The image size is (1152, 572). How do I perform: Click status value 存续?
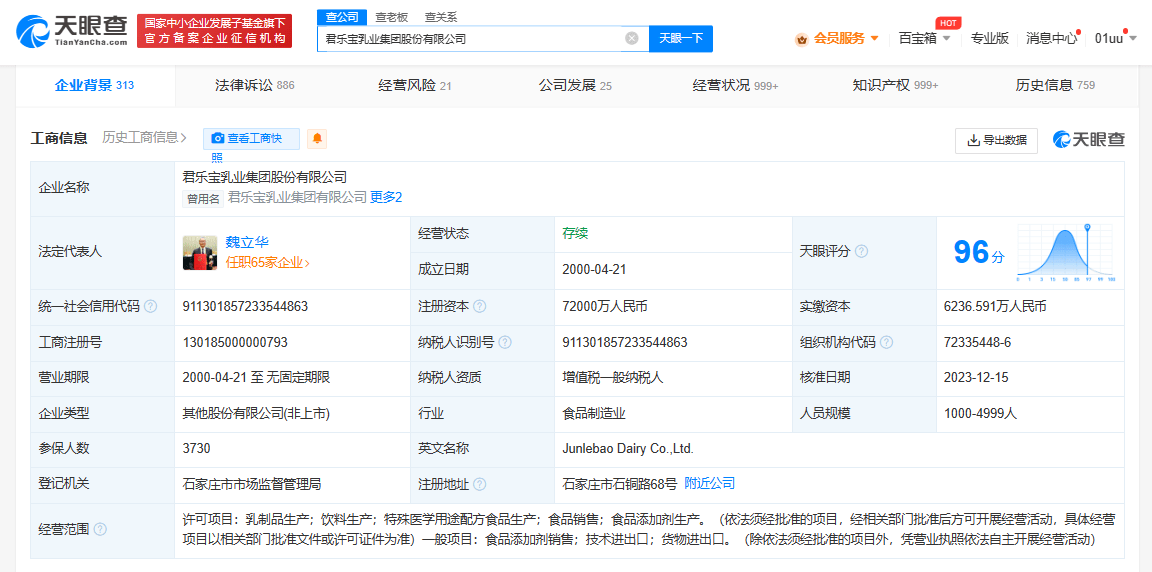point(575,233)
